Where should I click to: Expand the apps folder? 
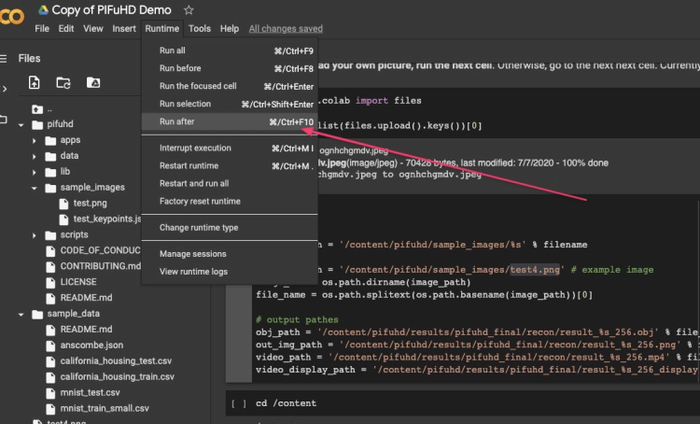click(36, 141)
